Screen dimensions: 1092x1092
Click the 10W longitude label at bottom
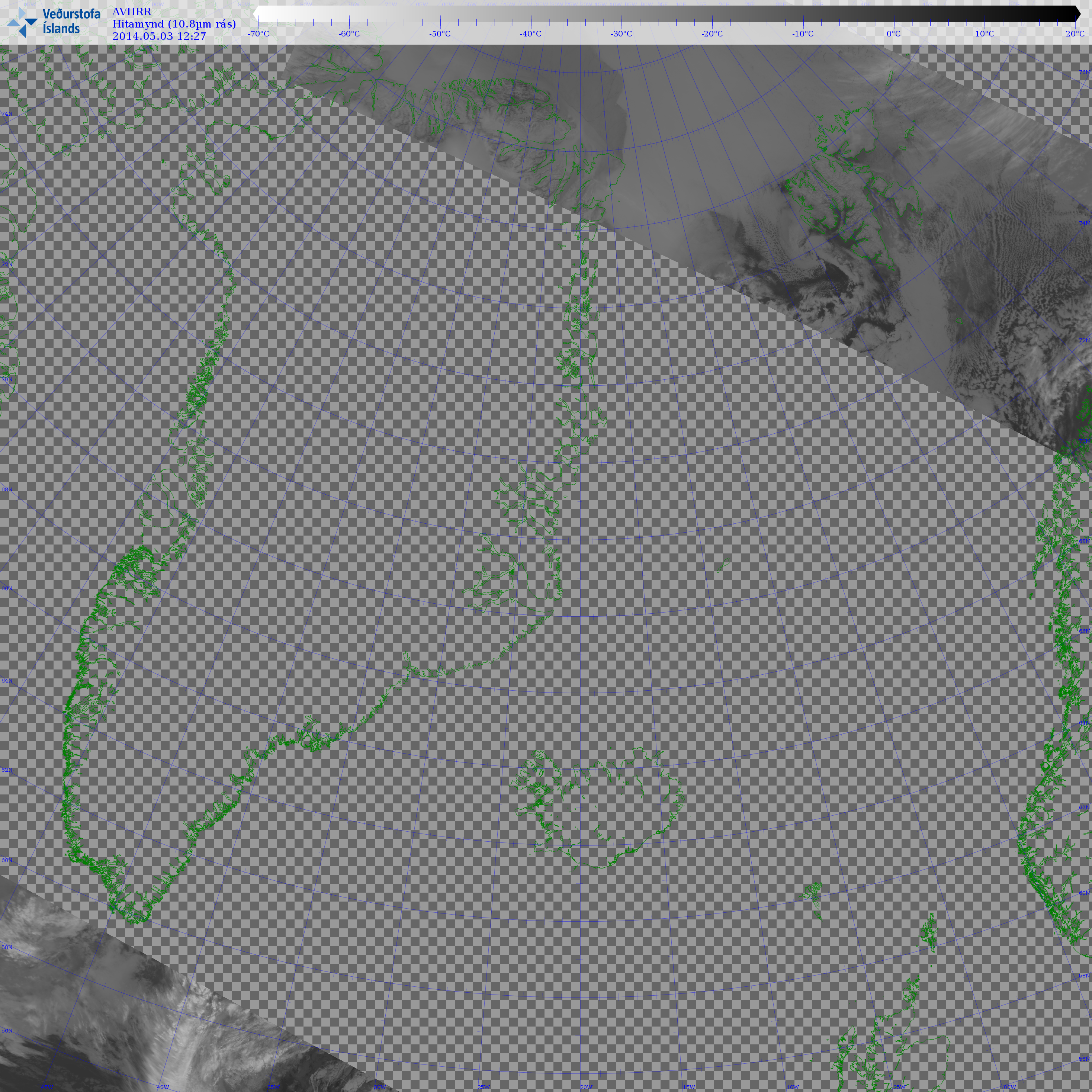pos(793,1087)
